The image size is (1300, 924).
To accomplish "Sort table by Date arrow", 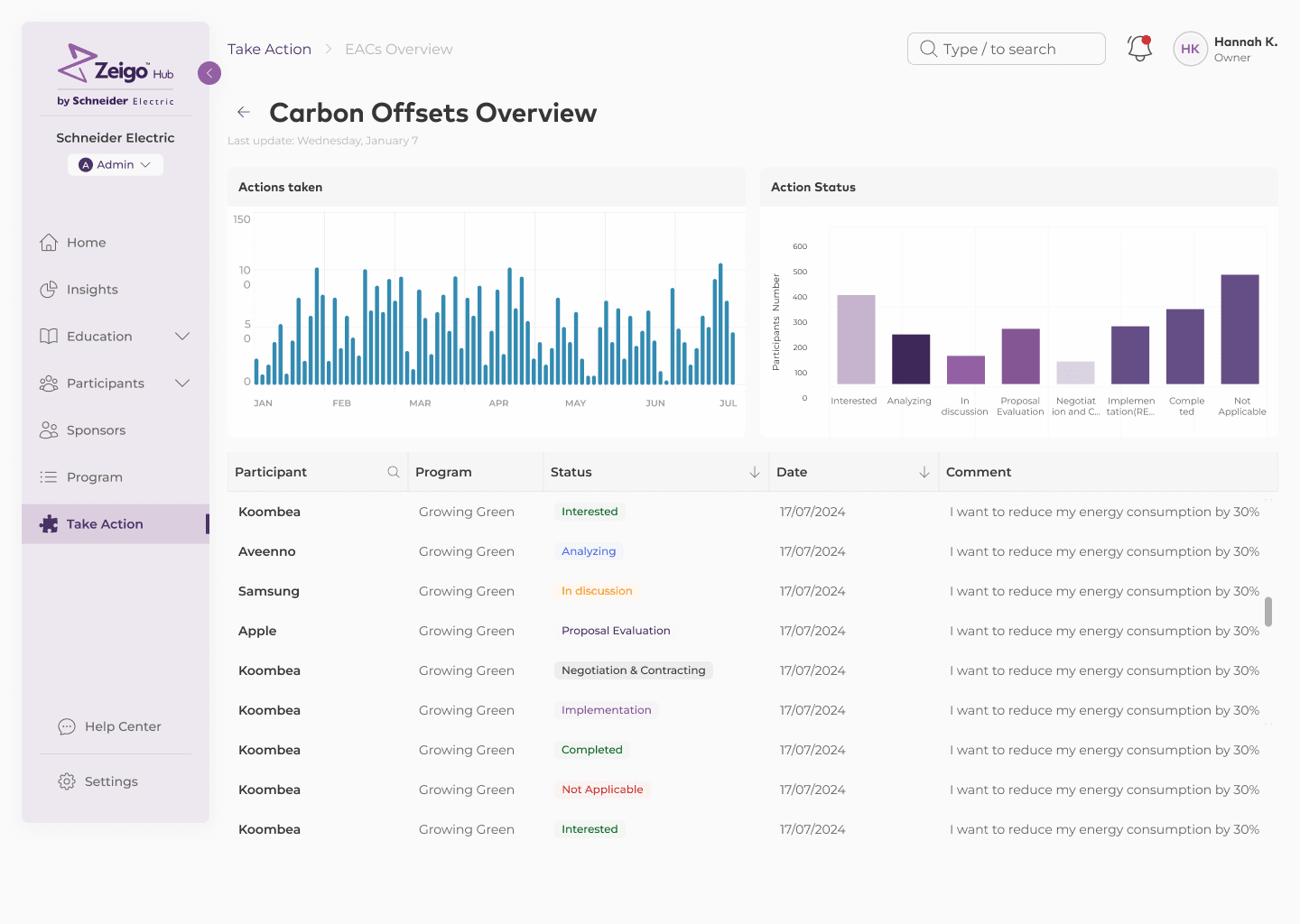I will coord(924,472).
